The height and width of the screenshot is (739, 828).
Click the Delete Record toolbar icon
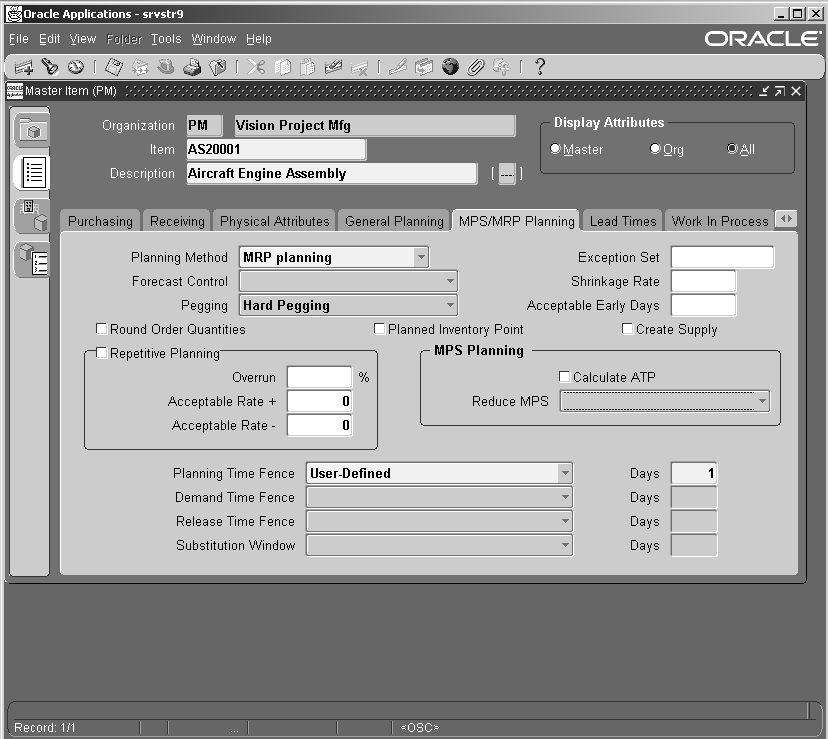tap(360, 67)
